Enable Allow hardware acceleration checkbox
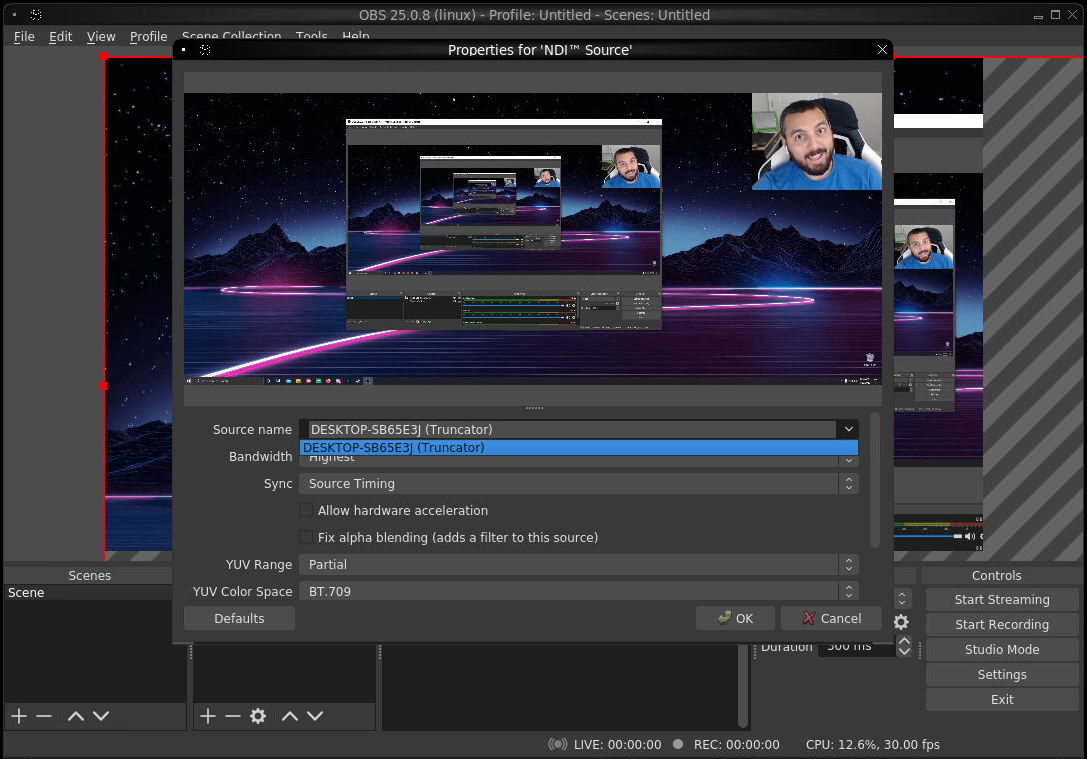Viewport: 1087px width, 759px height. tap(306, 511)
